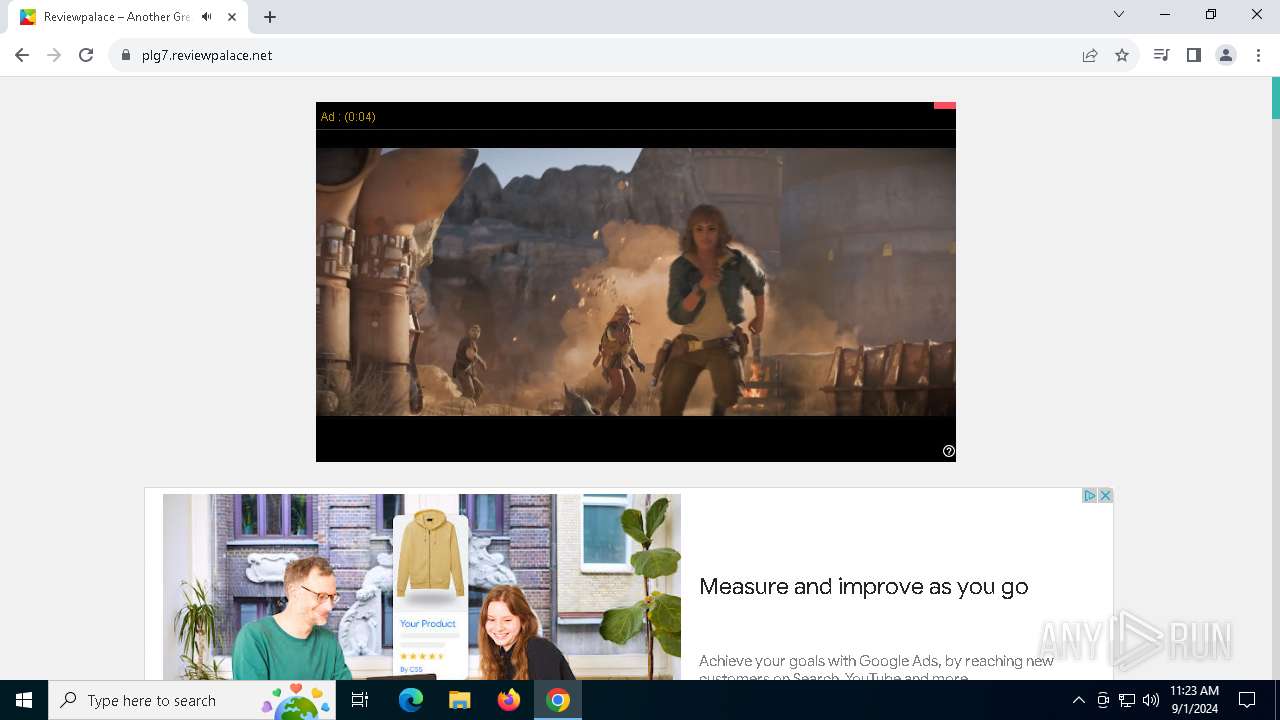Viewport: 1280px width, 720px height.
Task: Click the video ad player
Action: point(636,282)
